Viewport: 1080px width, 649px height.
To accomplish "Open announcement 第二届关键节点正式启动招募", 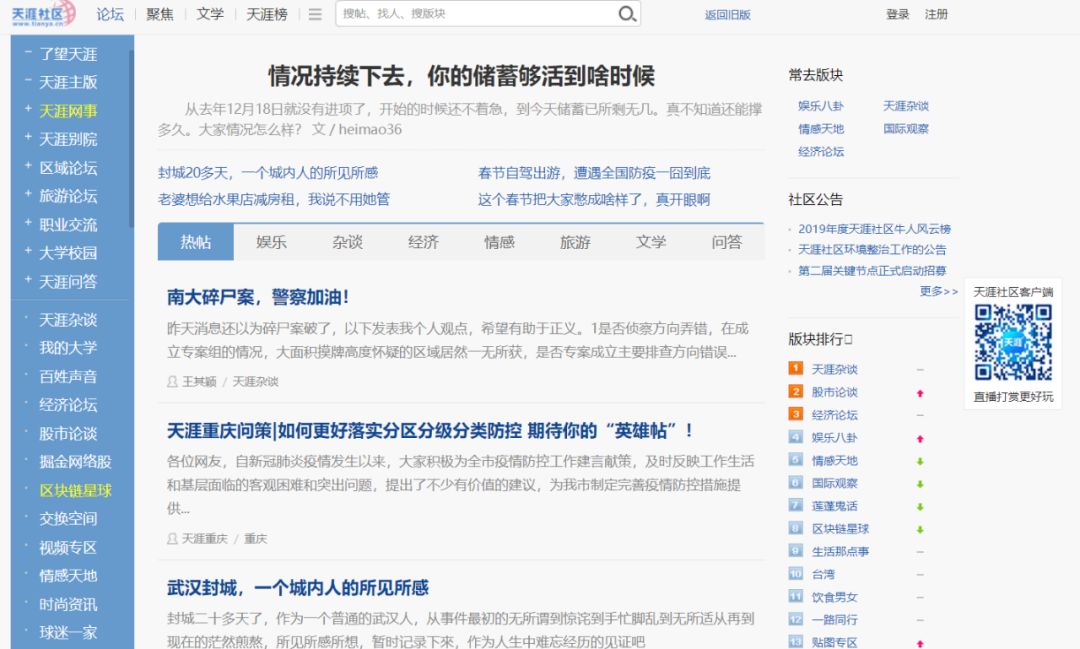I will (x=872, y=271).
